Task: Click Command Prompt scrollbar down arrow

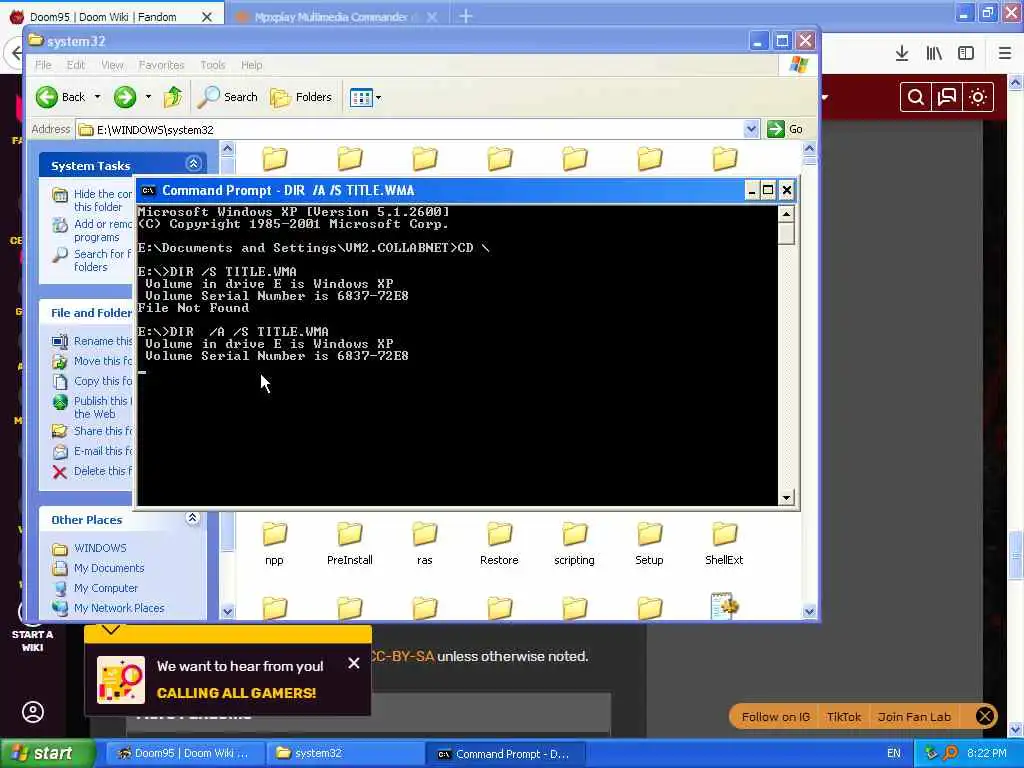Action: coord(786,498)
